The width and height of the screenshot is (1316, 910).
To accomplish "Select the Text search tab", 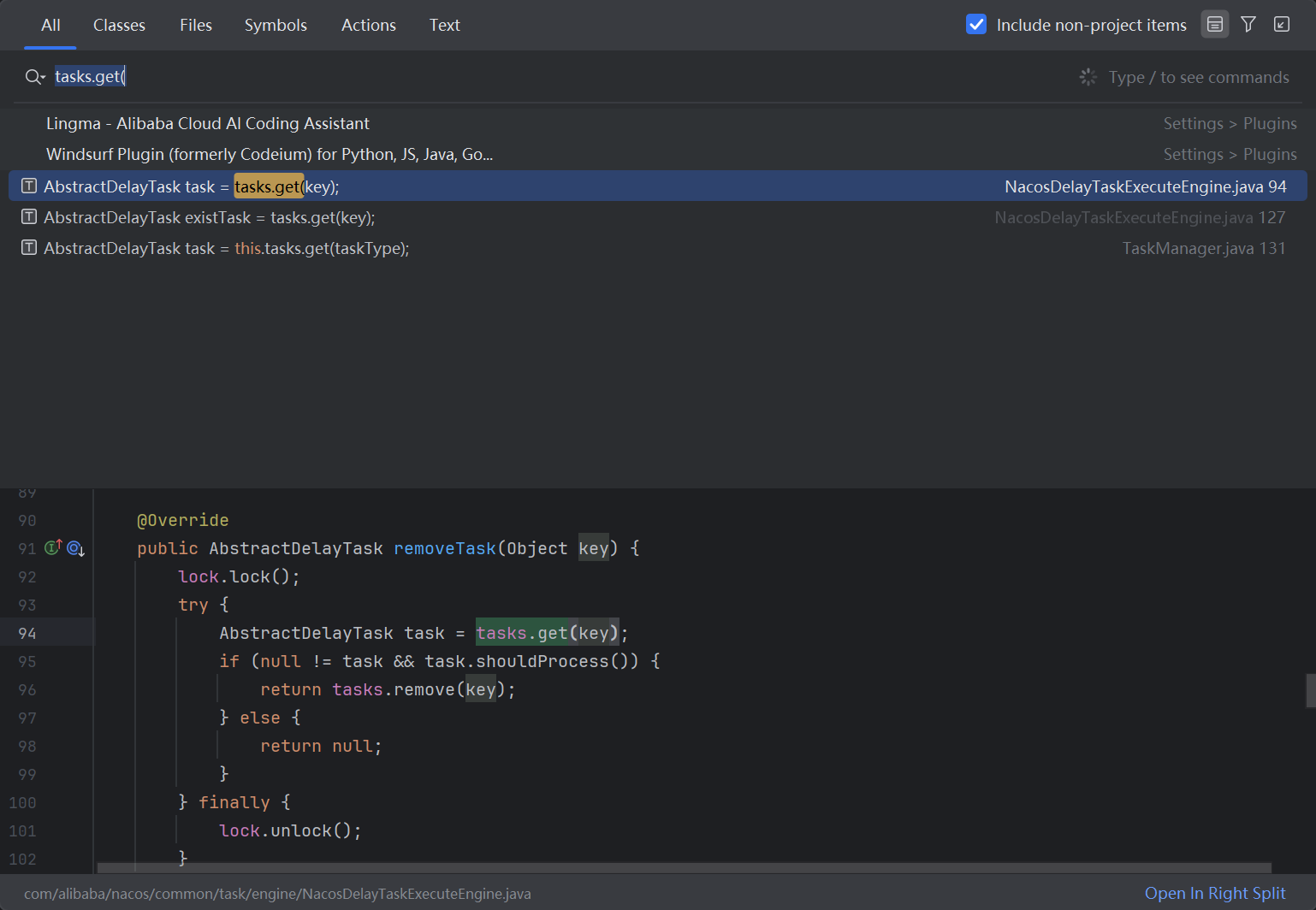I will tap(444, 26).
